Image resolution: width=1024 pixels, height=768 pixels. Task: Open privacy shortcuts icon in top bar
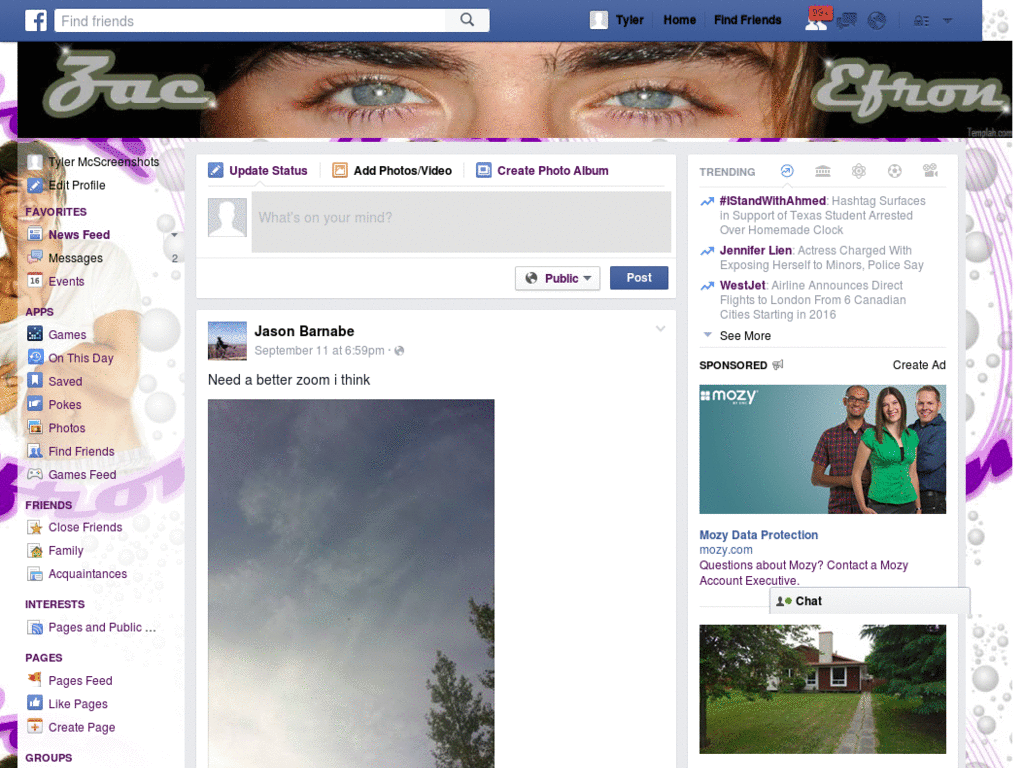[921, 21]
